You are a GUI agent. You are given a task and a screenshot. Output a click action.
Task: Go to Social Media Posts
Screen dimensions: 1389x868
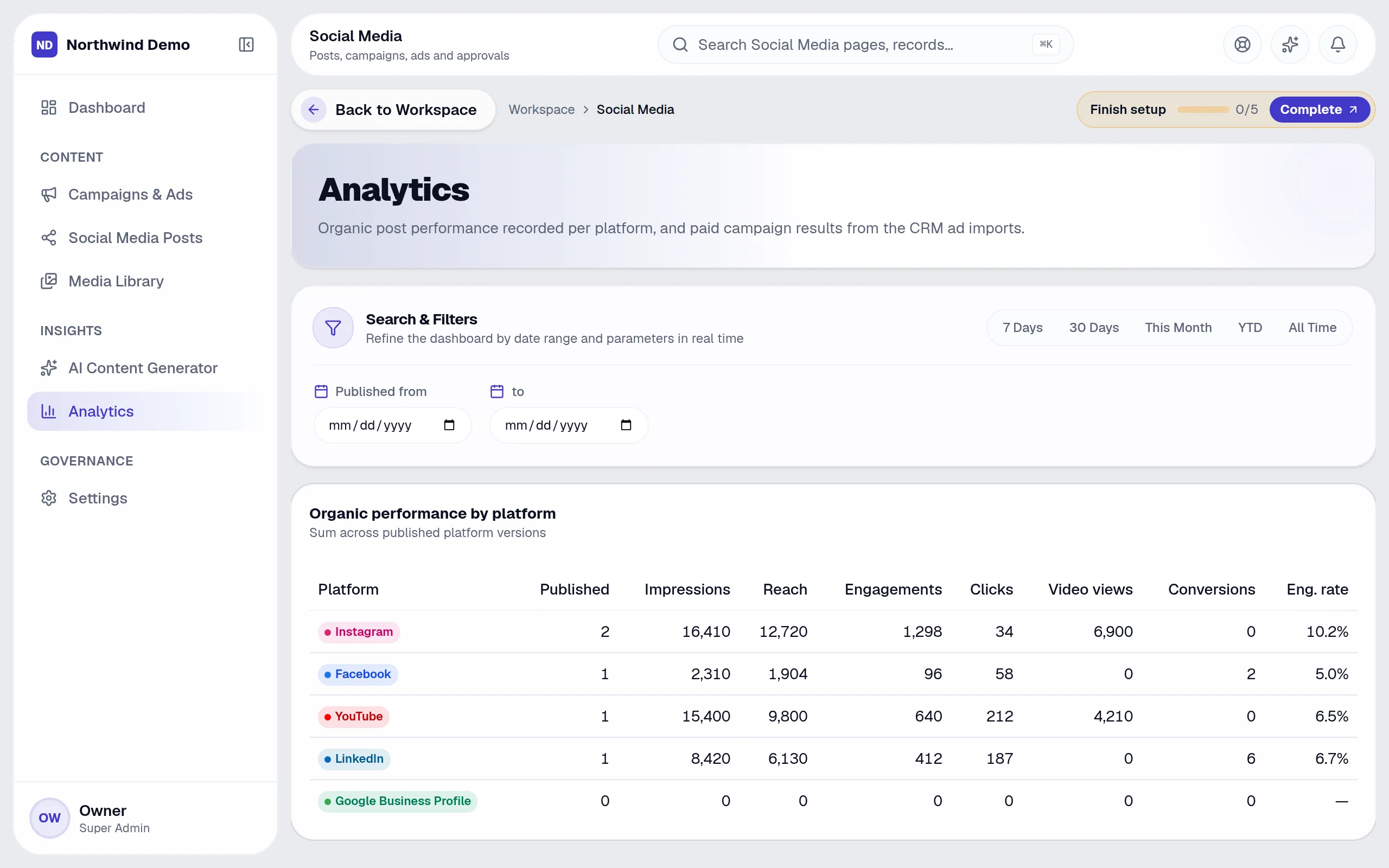(x=145, y=238)
